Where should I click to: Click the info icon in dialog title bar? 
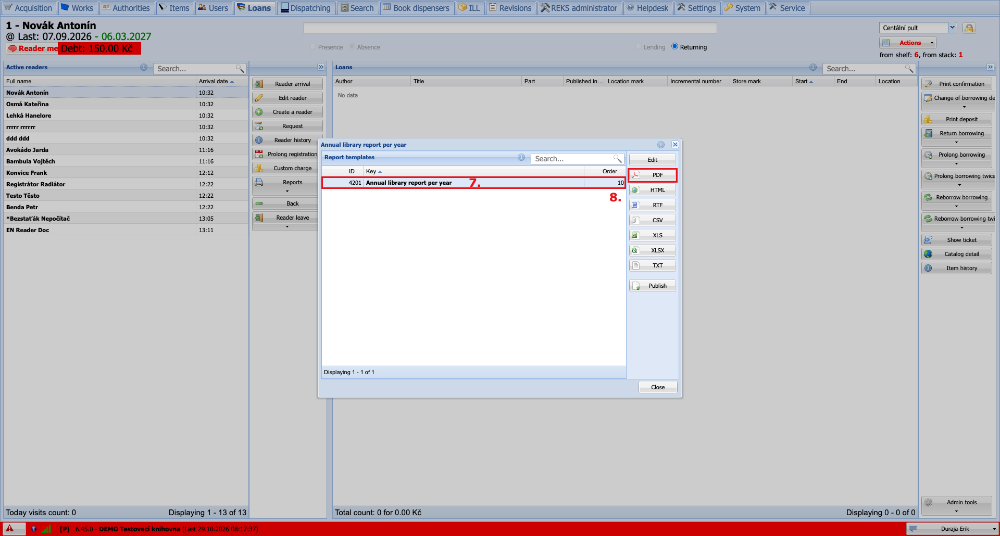pyautogui.click(x=661, y=145)
